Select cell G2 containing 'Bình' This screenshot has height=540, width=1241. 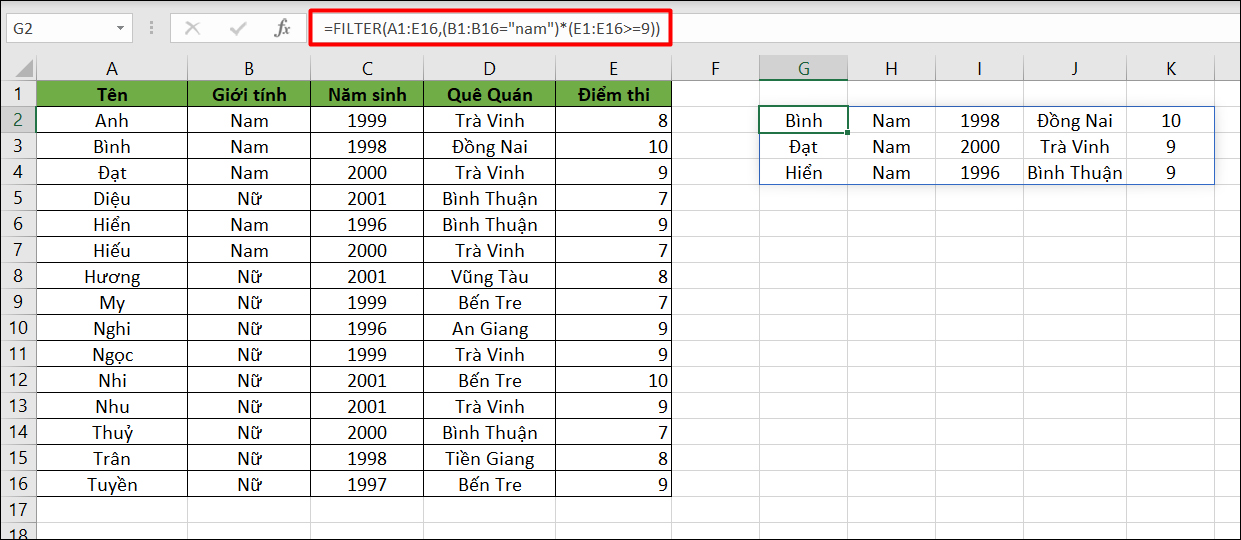(803, 121)
